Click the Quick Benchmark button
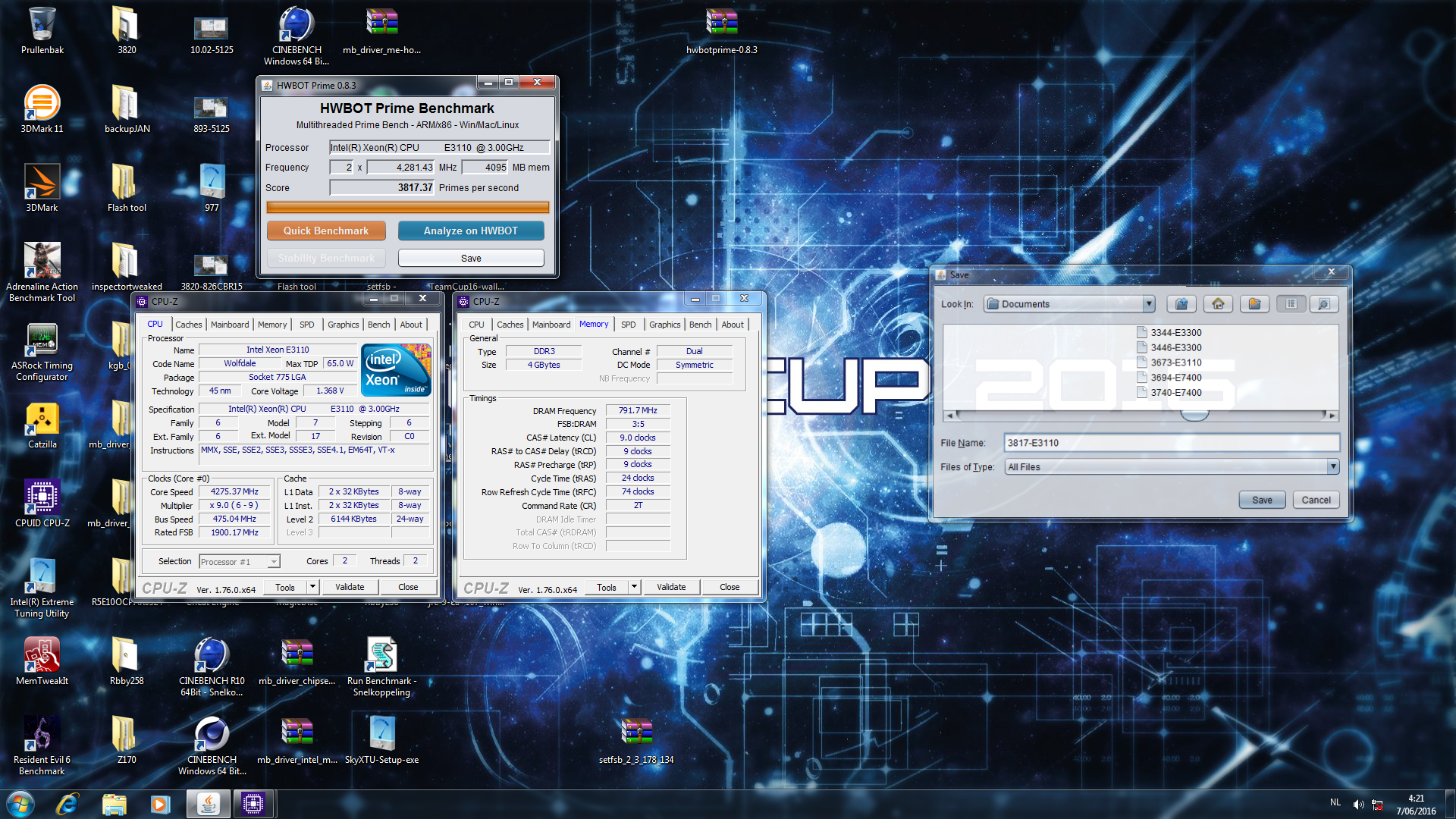The width and height of the screenshot is (1456, 819). point(326,231)
